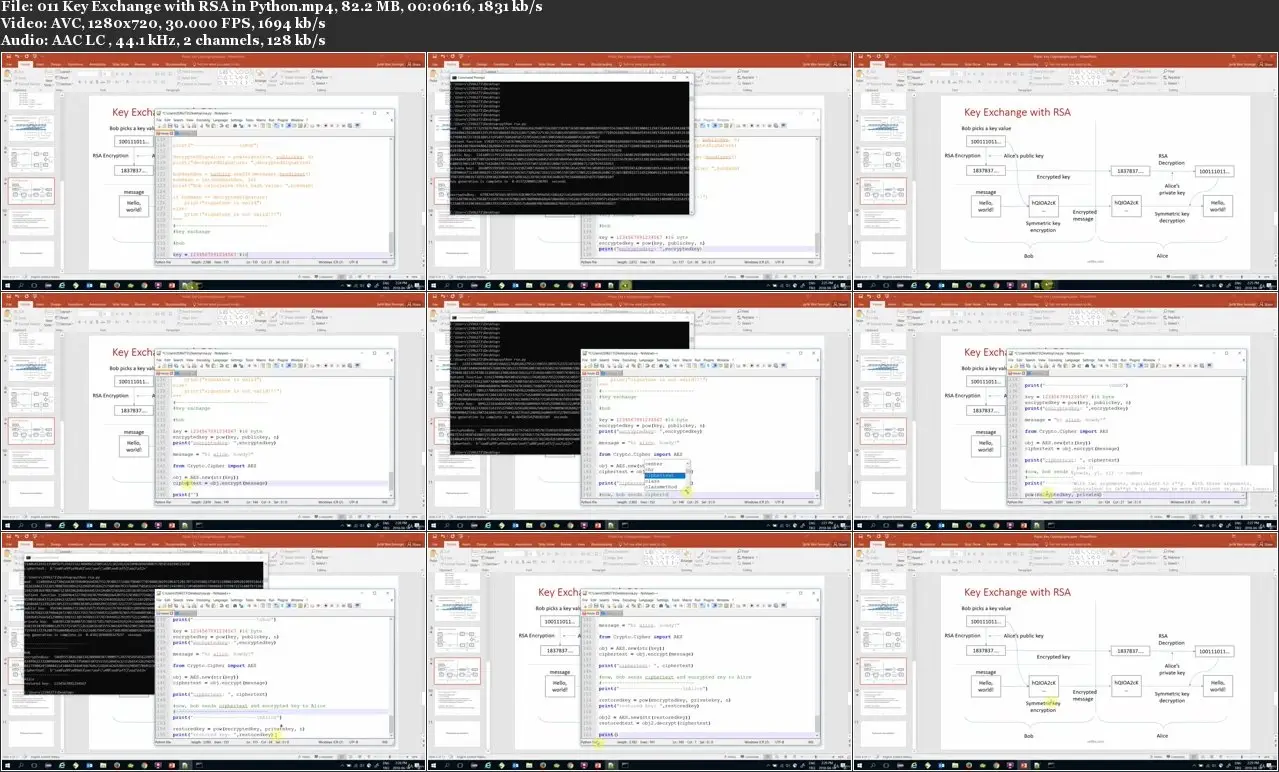The image size is (1279, 772).
Task: Click the 'Hello, world!' box in the top-left frame's slide
Action: 135,208
